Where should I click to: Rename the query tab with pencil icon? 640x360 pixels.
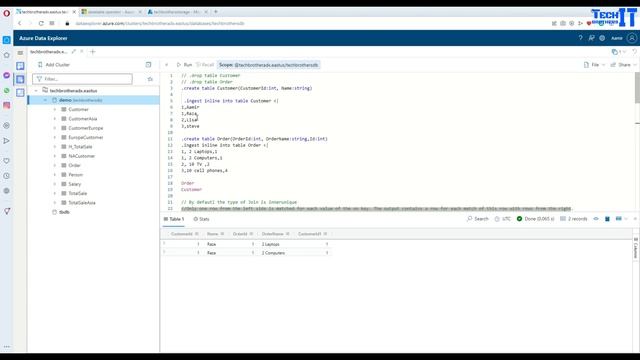point(73,52)
